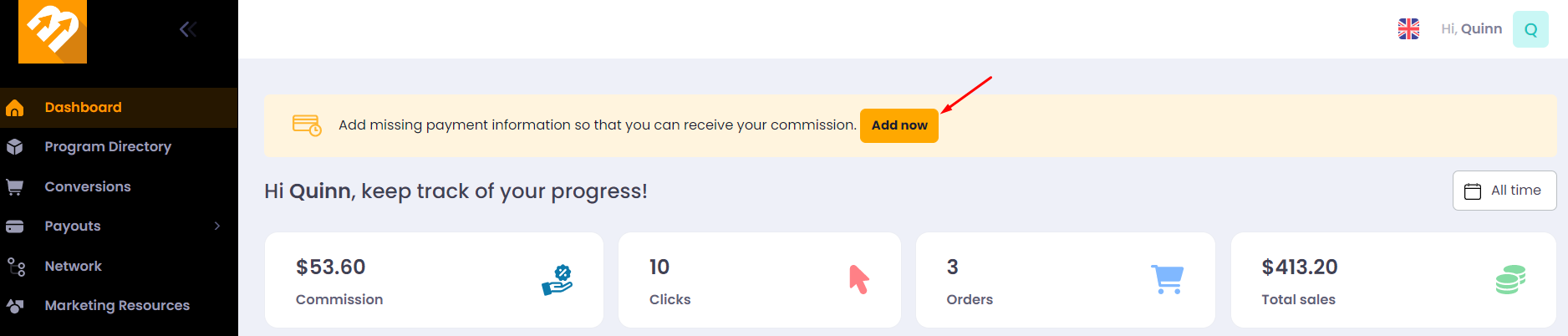Click the Payouts card icon
This screenshot has width=1568, height=336.
click(15, 227)
